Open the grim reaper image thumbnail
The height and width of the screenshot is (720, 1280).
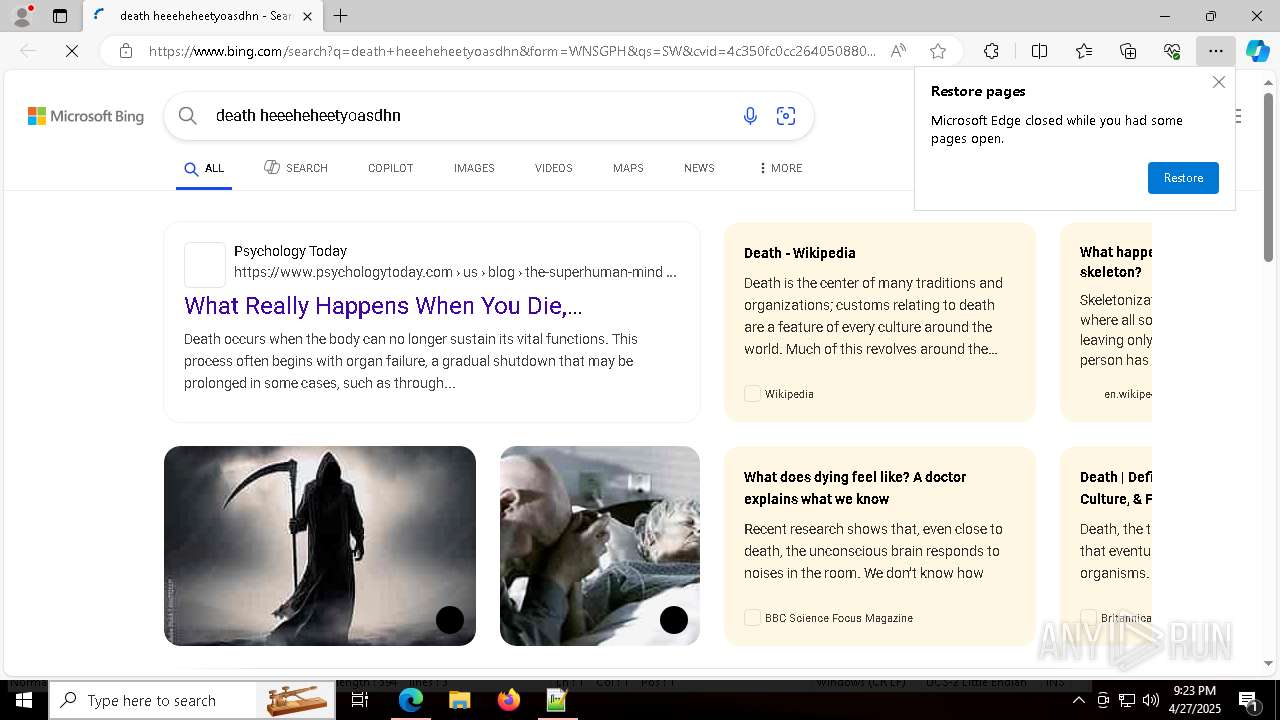point(320,546)
